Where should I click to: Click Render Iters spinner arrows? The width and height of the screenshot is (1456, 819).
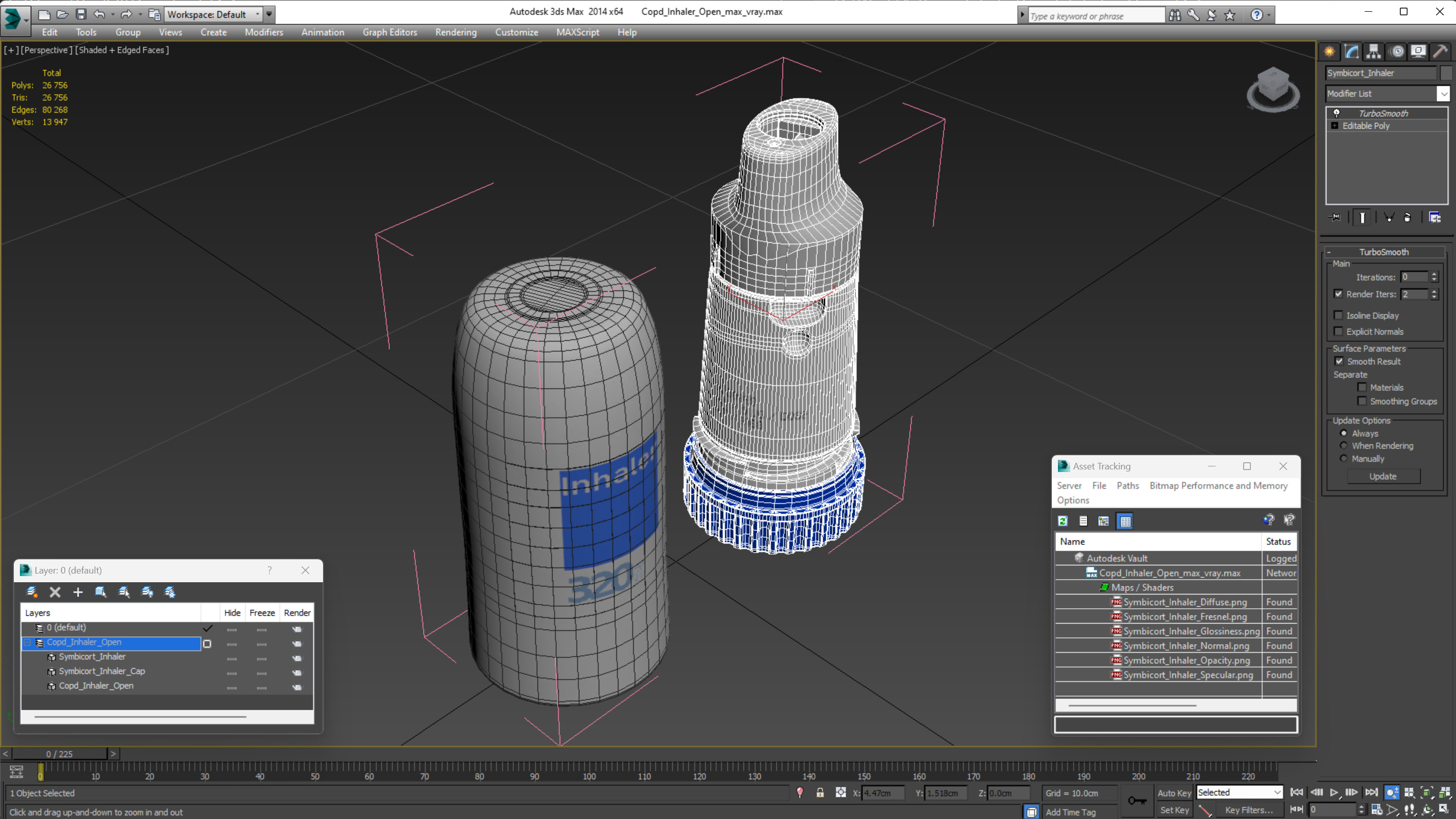click(1434, 294)
